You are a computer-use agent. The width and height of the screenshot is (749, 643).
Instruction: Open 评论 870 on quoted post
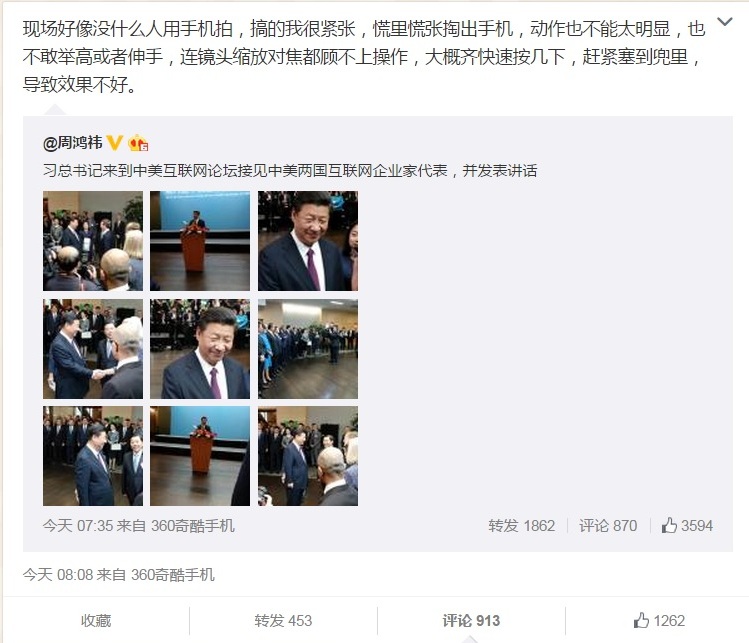(608, 525)
